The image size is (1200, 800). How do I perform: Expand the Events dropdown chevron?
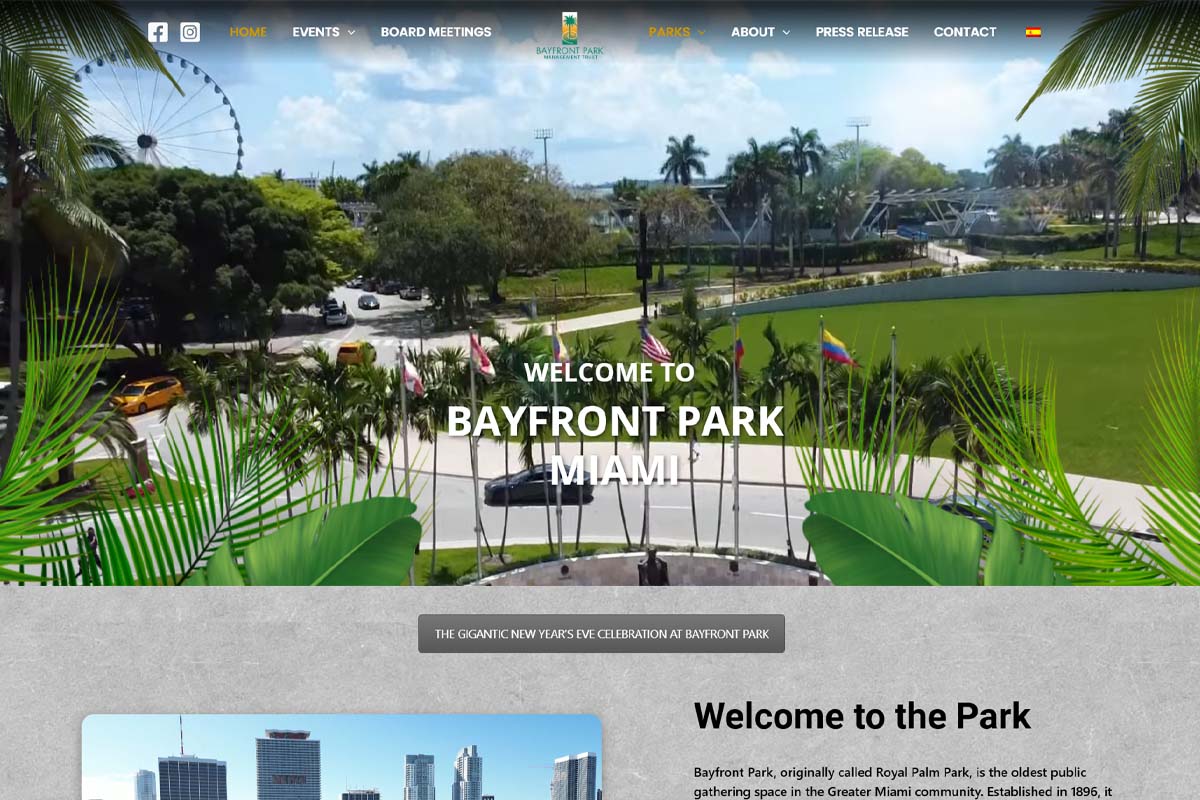point(351,33)
